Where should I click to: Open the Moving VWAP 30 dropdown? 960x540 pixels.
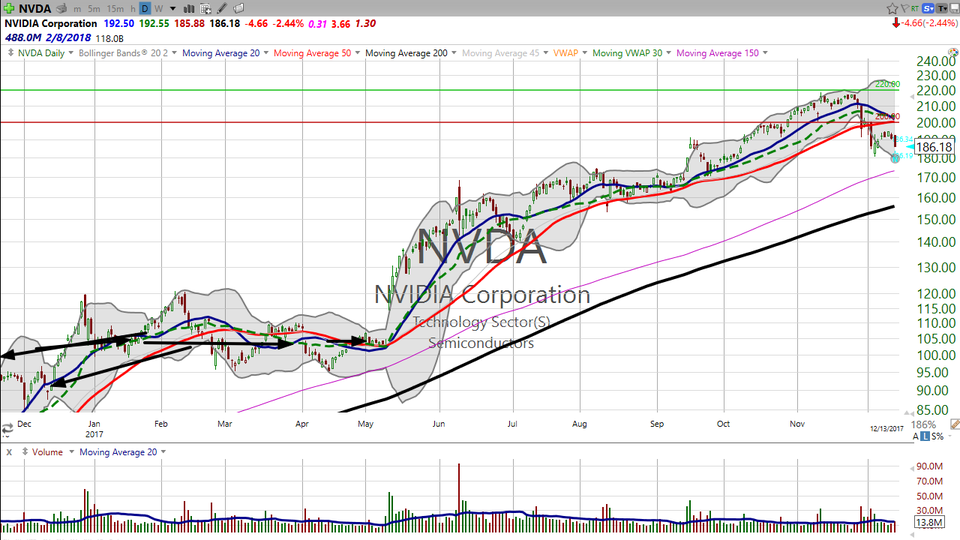click(669, 53)
